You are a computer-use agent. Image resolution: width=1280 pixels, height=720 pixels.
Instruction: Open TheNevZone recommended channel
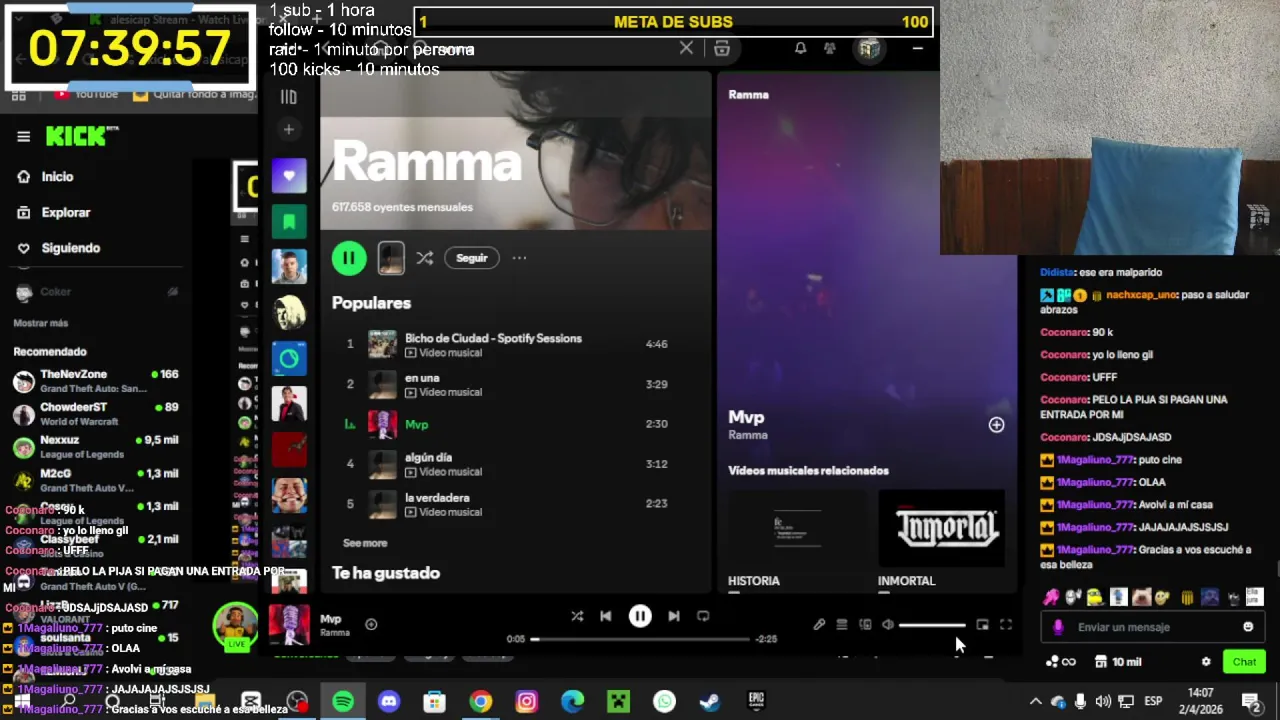pyautogui.click(x=96, y=381)
